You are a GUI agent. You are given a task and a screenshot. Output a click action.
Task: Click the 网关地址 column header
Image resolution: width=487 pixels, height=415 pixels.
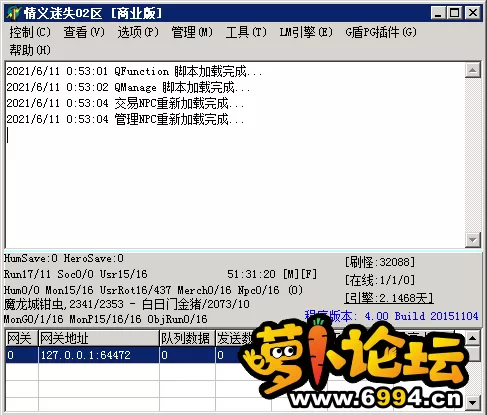point(99,338)
